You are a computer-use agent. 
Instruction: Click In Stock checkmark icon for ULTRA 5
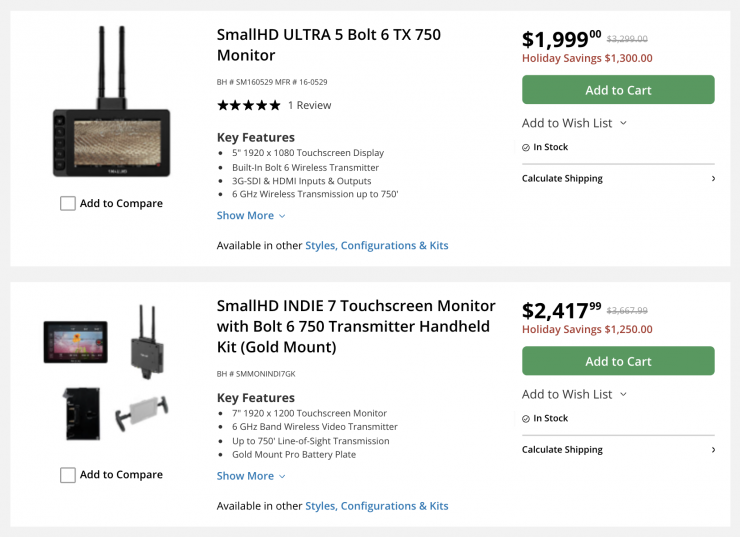point(526,147)
